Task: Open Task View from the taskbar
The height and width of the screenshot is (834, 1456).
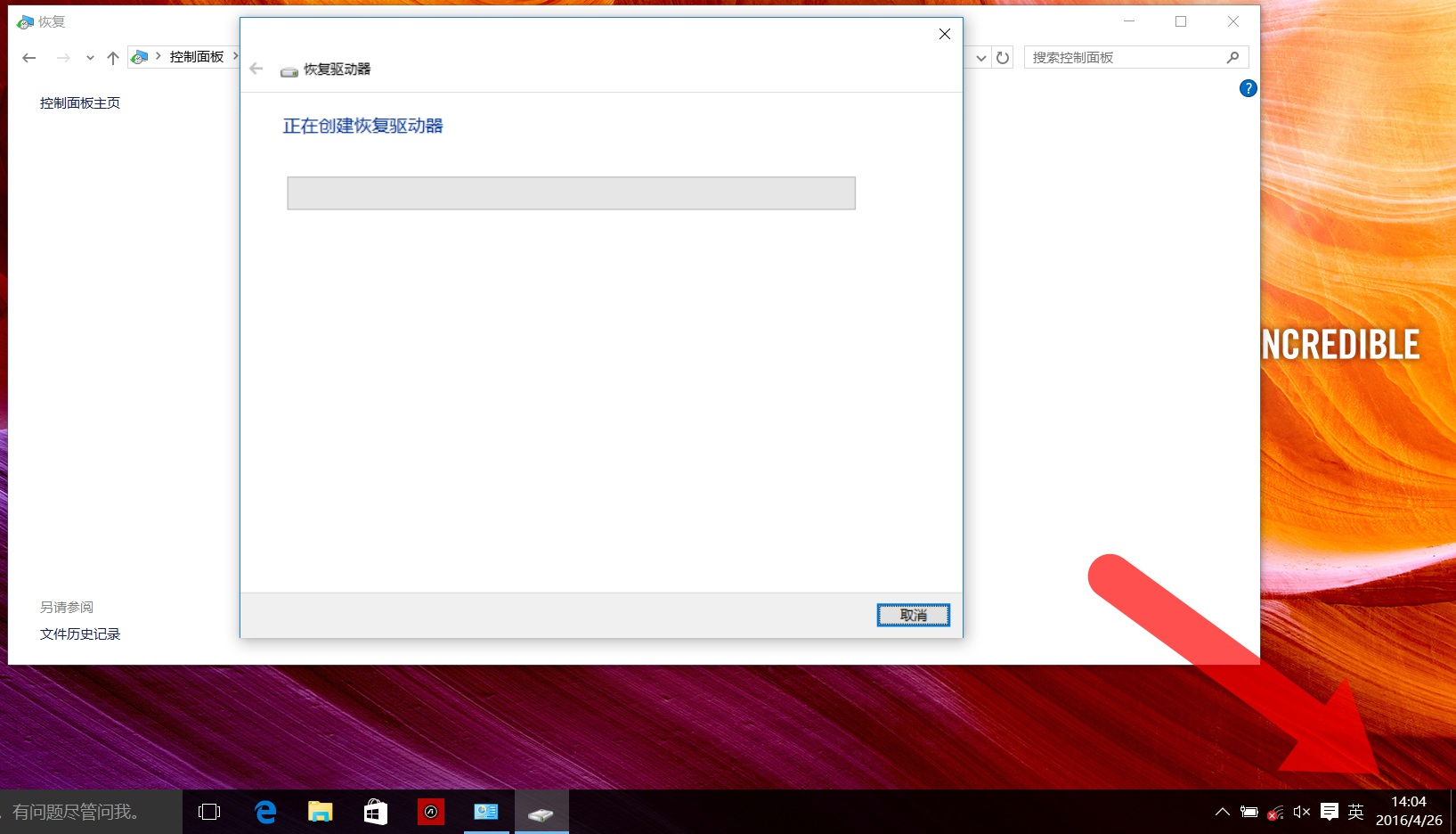Action: pos(208,811)
